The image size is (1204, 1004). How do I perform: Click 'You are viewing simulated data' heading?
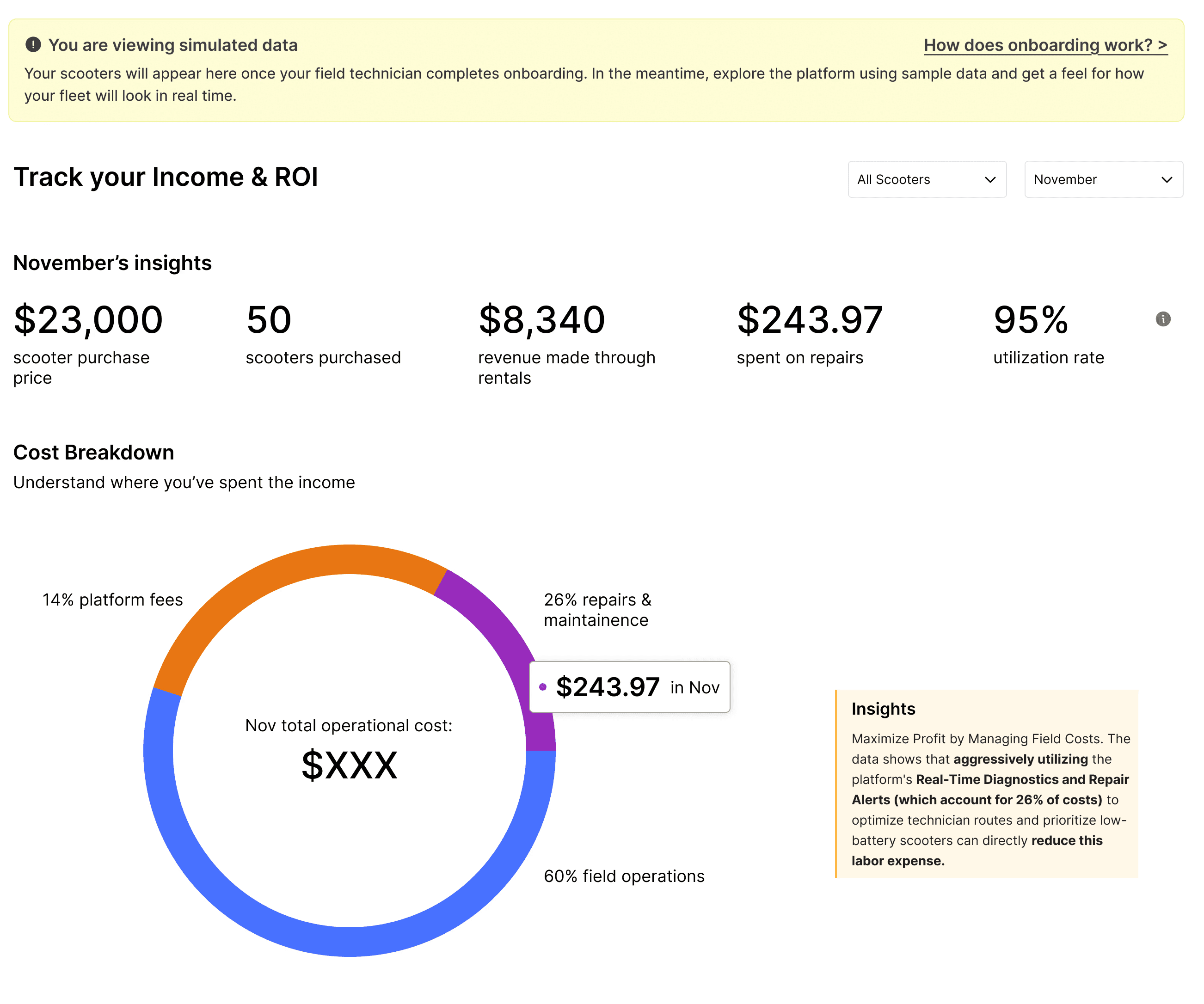173,45
